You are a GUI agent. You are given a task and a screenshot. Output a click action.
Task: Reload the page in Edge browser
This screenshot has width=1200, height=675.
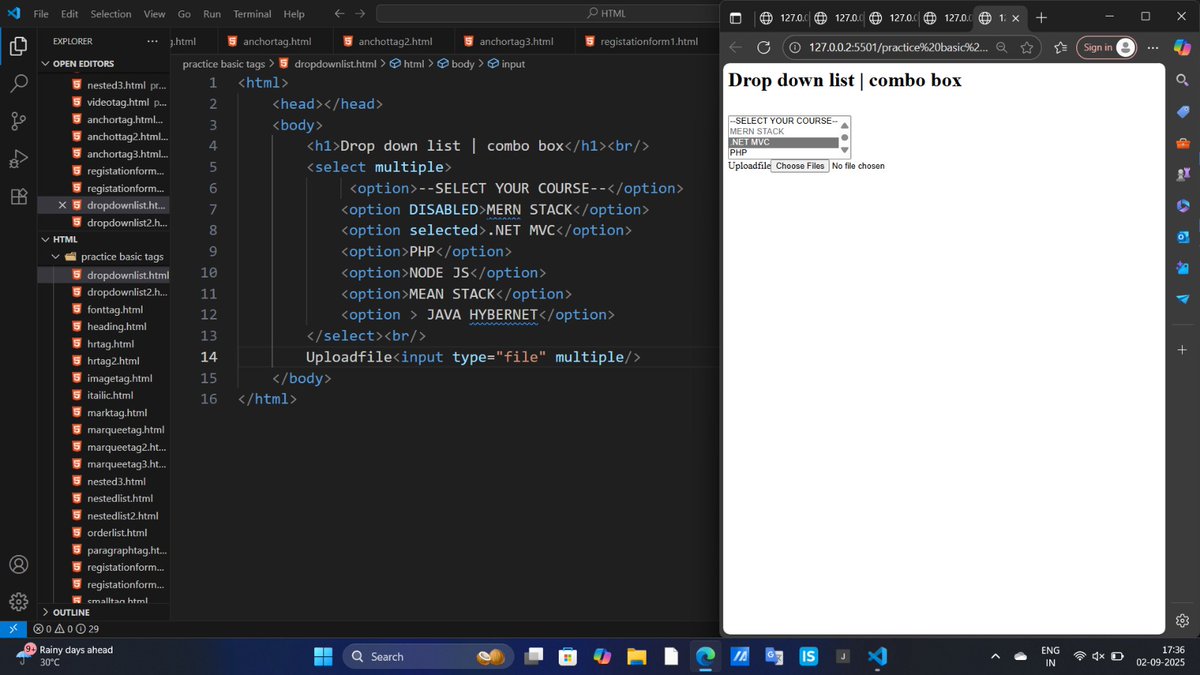(x=764, y=47)
